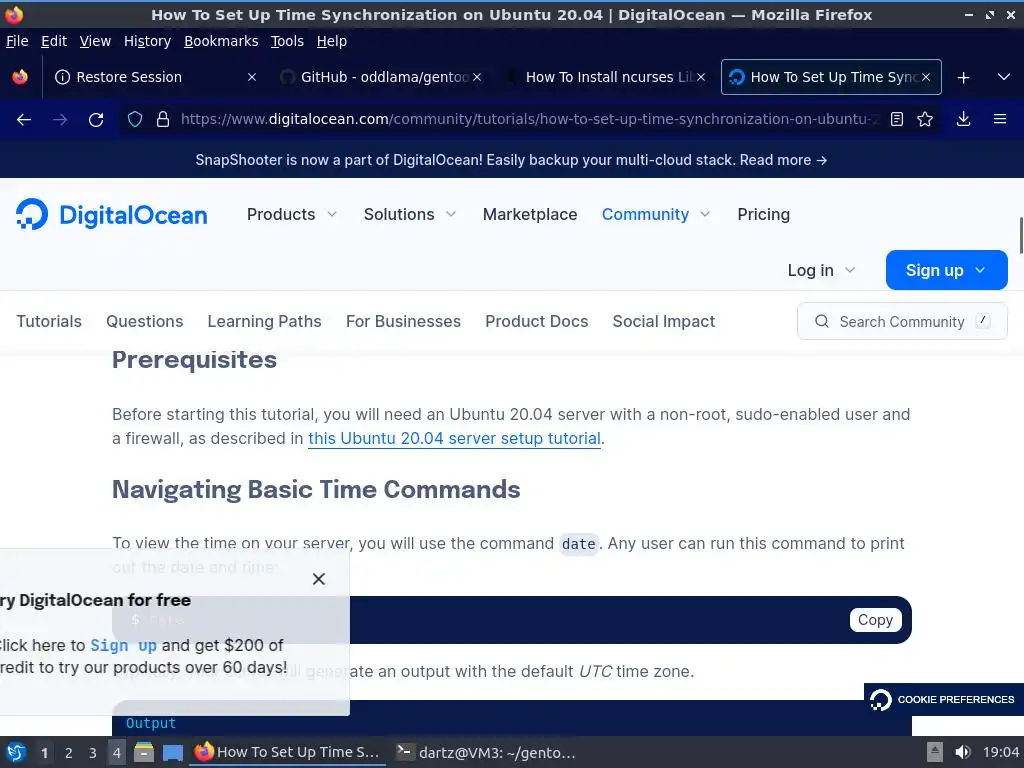Reload the current page
This screenshot has height=768, width=1024.
coord(96,120)
